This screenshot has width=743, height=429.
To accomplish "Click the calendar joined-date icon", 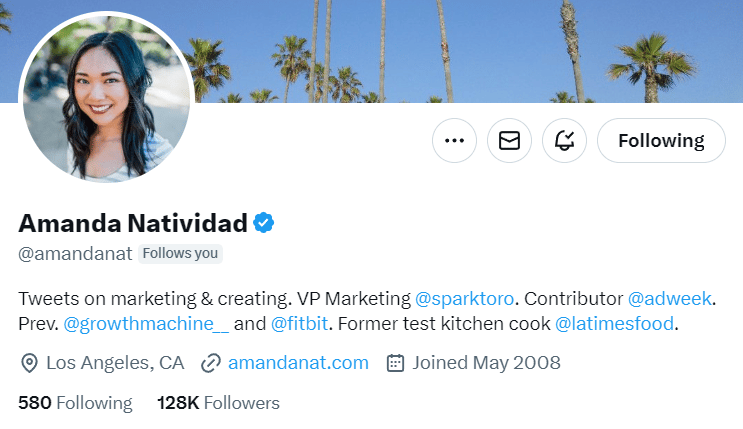I will point(395,362).
